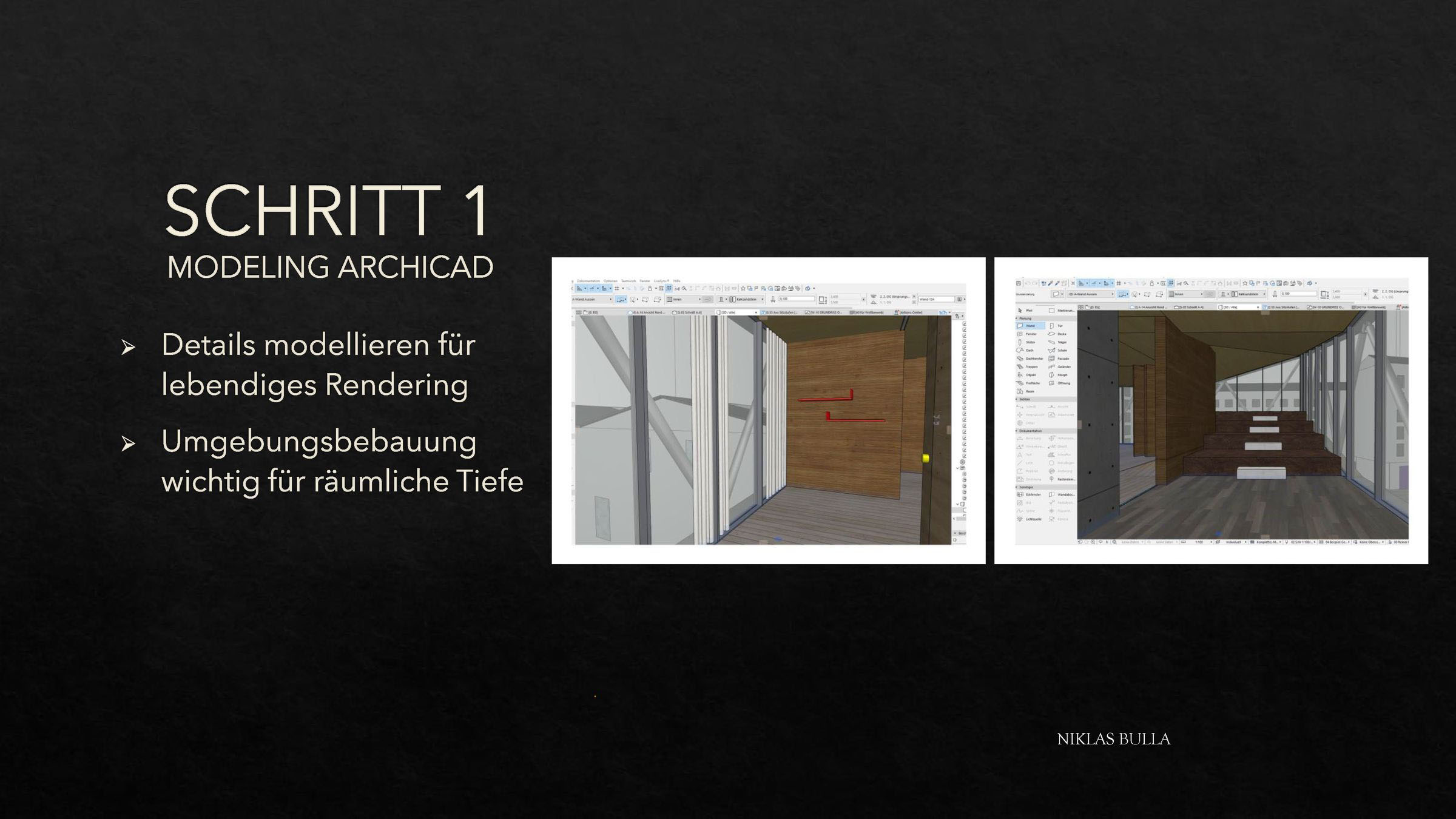Select the Decke slab tool
1456x819 pixels.
1057,334
